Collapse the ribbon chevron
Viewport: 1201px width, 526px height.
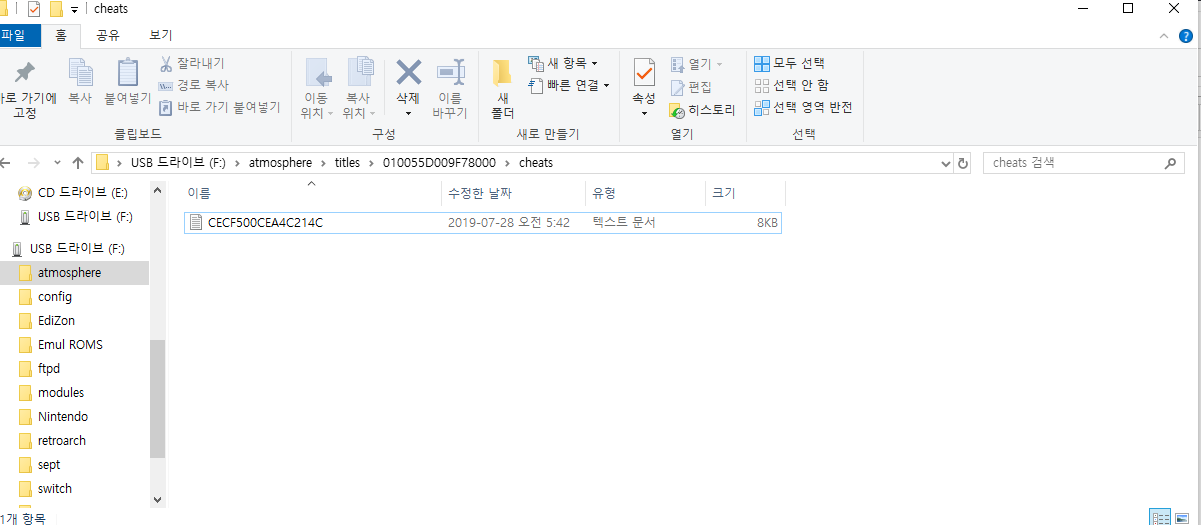click(1163, 36)
